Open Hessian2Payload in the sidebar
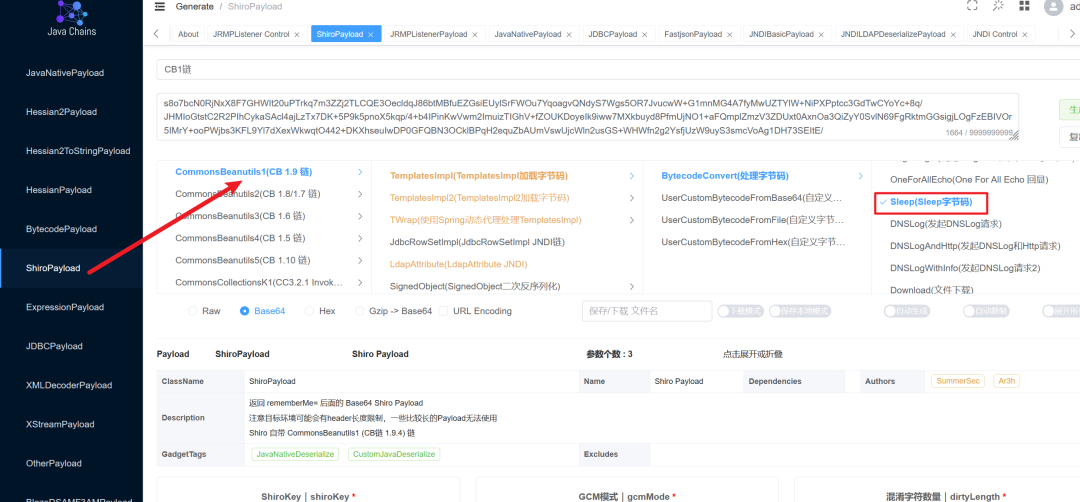This screenshot has height=502, width=1080. pos(61,112)
